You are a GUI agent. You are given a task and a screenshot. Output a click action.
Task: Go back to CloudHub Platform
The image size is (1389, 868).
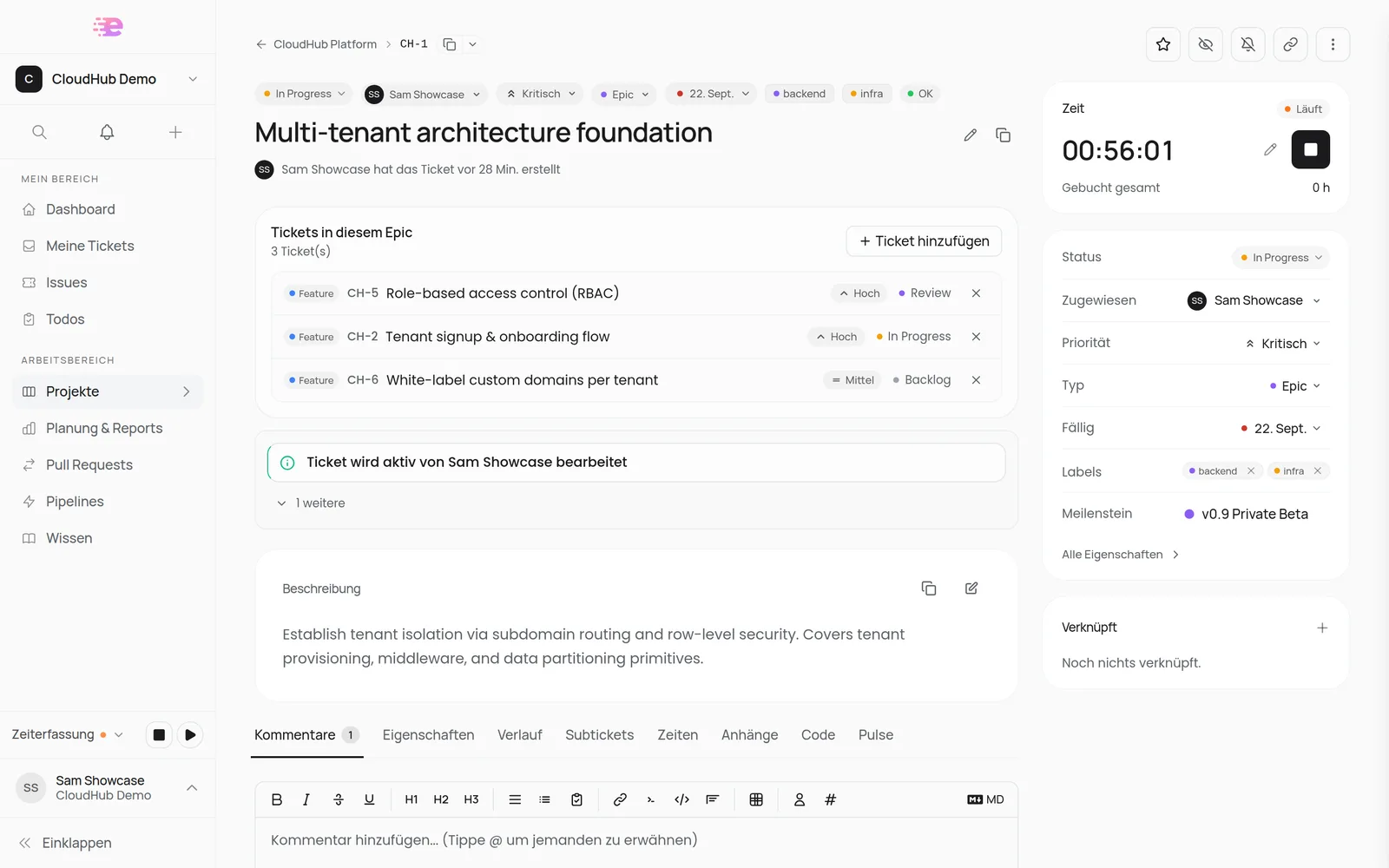(x=316, y=44)
